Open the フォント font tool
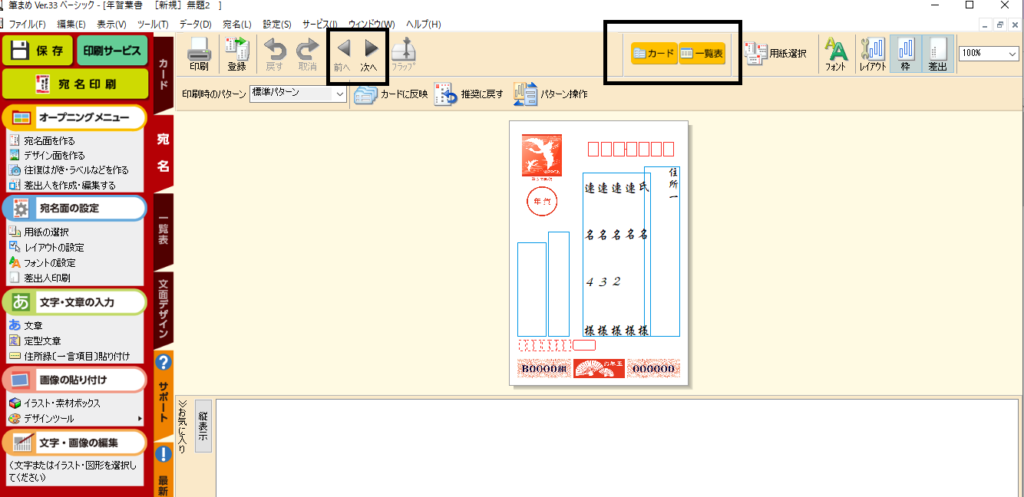Screen dimensions: 1024x497 click(x=836, y=53)
